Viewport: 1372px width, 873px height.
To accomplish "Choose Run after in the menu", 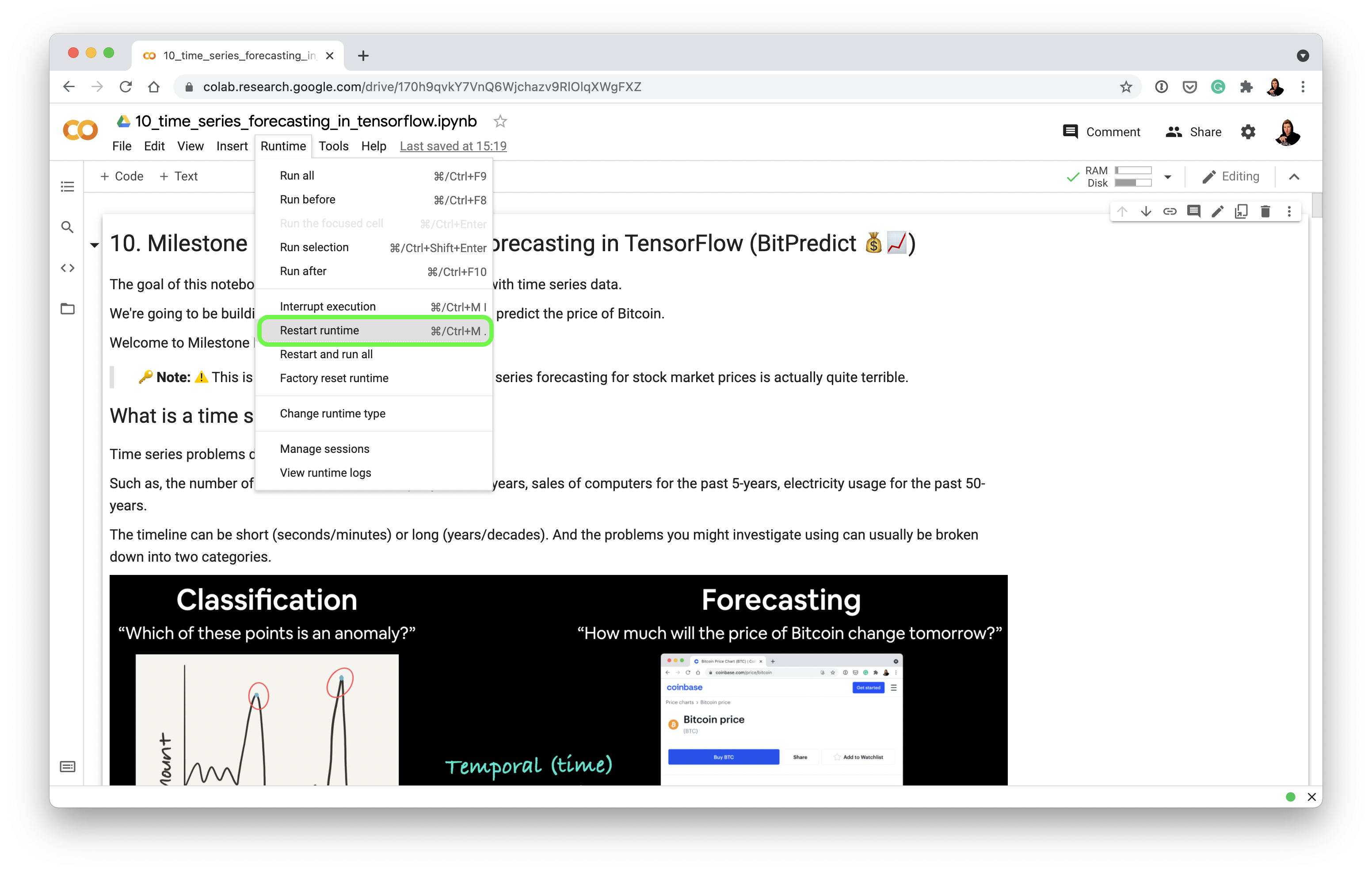I will pyautogui.click(x=374, y=271).
